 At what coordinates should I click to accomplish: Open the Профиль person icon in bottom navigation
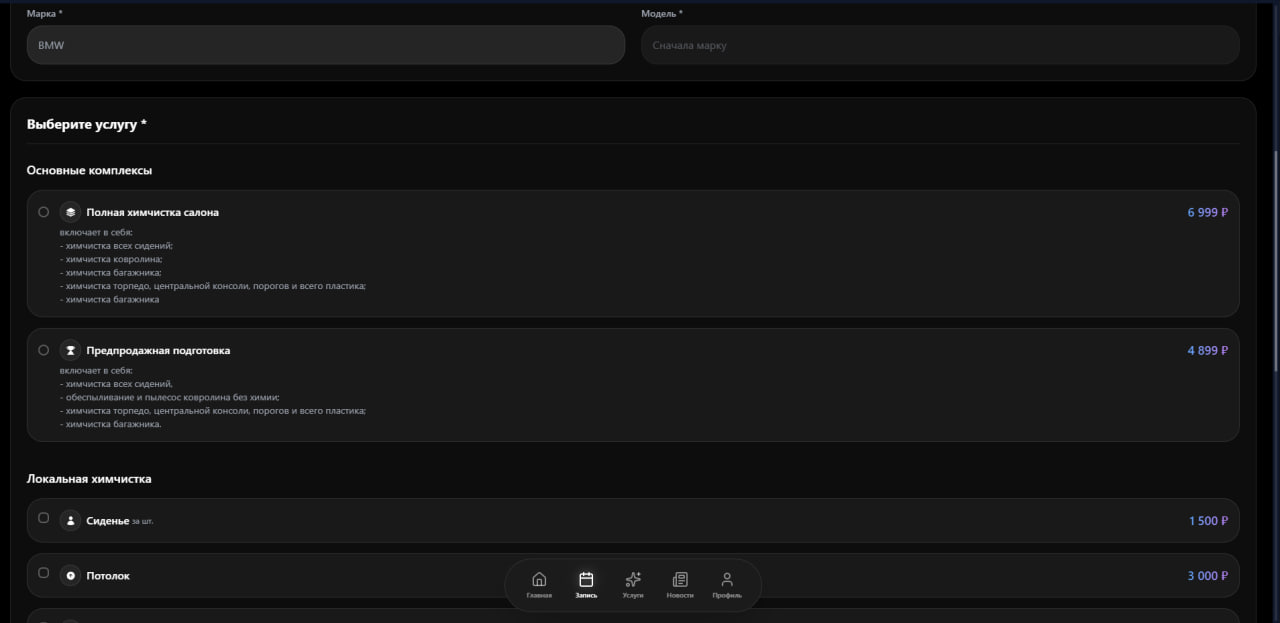click(727, 579)
